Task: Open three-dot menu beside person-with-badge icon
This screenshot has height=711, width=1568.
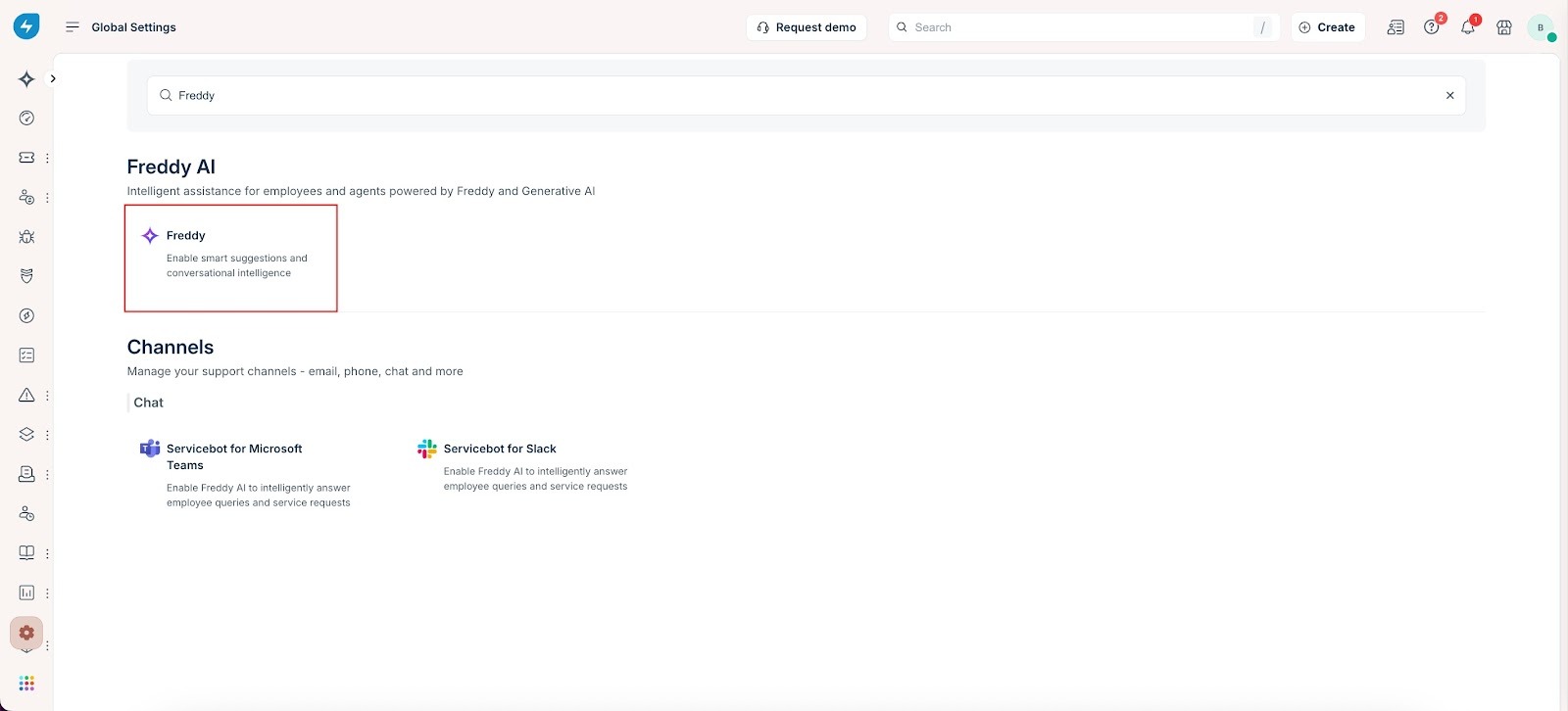Action: click(x=47, y=198)
